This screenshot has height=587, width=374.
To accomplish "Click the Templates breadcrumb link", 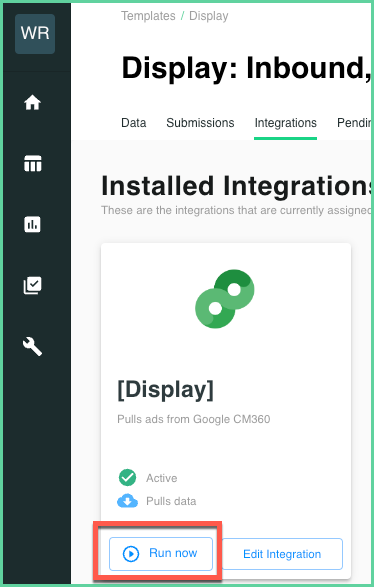I will point(148,16).
